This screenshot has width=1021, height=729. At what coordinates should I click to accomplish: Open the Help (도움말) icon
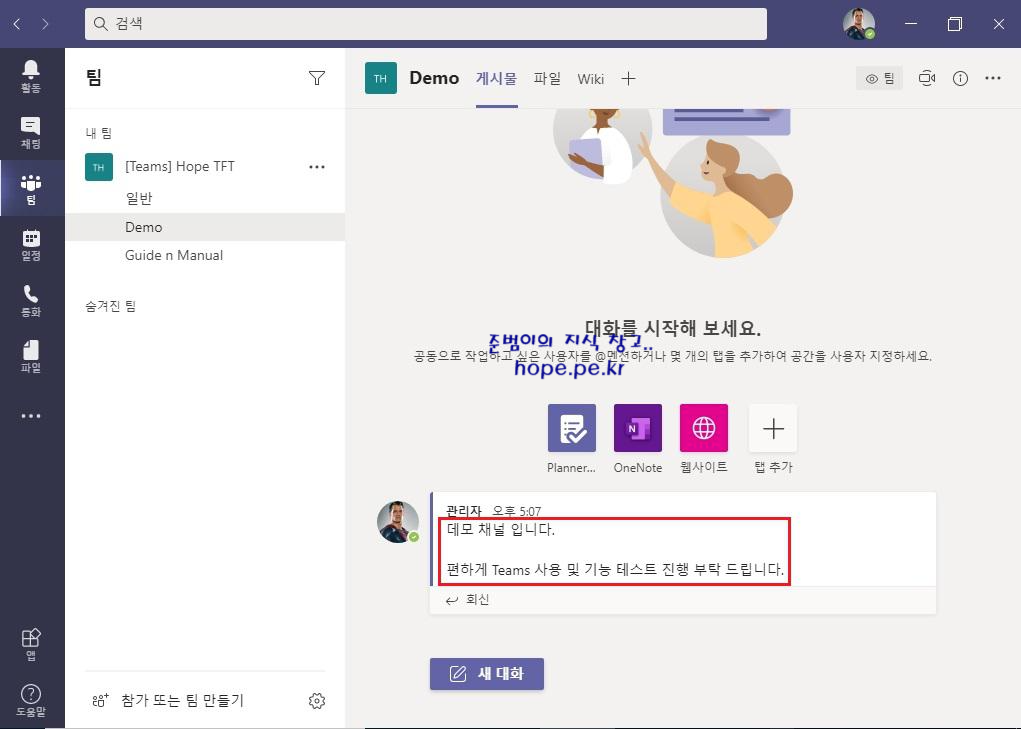31,700
